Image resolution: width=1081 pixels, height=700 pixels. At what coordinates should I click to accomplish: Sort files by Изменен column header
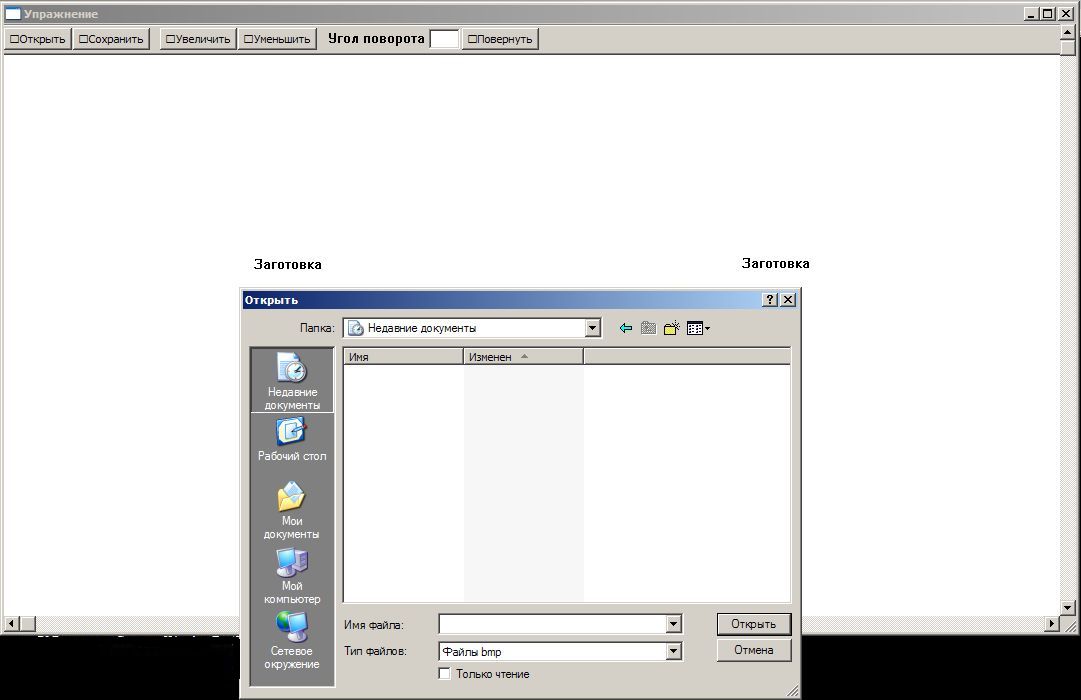(x=522, y=357)
